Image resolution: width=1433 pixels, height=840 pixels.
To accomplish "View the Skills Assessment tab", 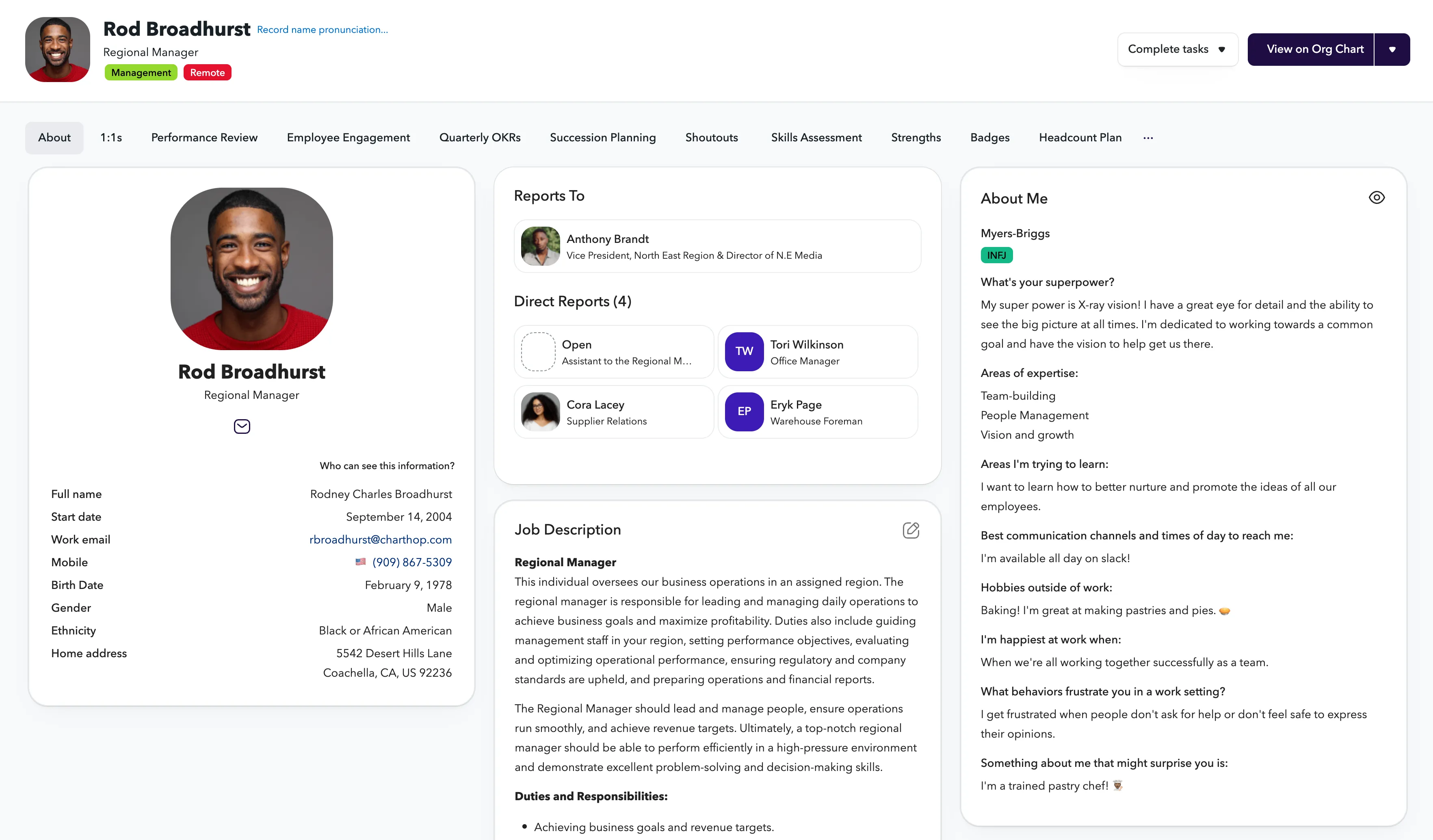I will pos(816,138).
